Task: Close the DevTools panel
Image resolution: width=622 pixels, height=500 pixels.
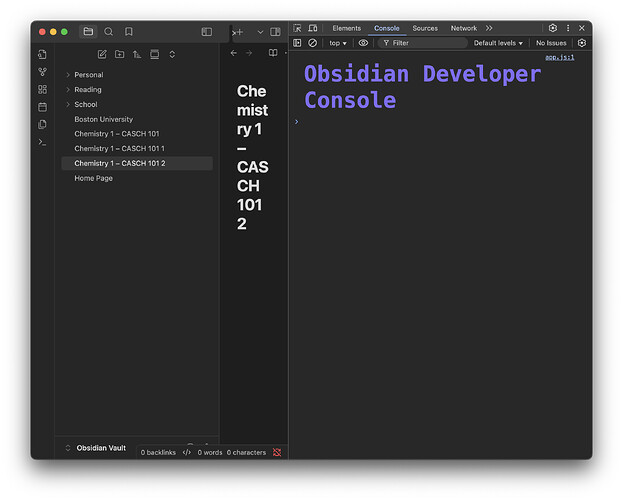Action: (582, 28)
